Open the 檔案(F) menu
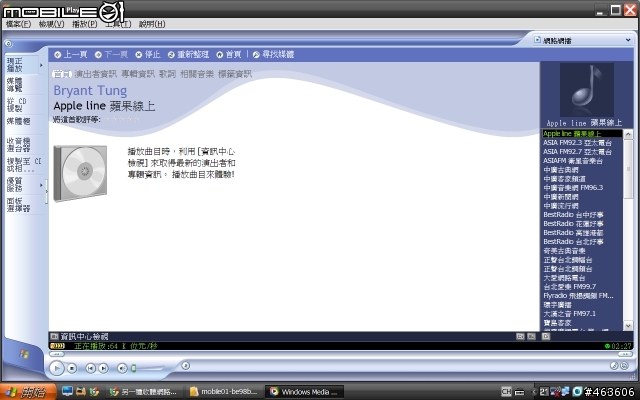 pyautogui.click(x=18, y=24)
